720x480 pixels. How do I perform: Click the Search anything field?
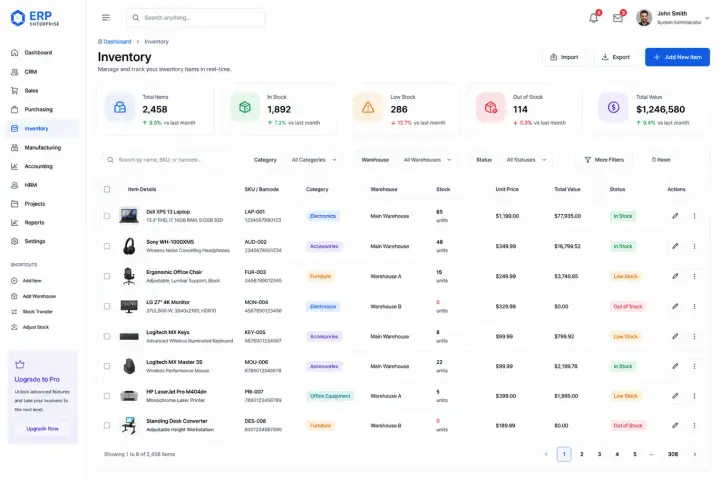196,18
